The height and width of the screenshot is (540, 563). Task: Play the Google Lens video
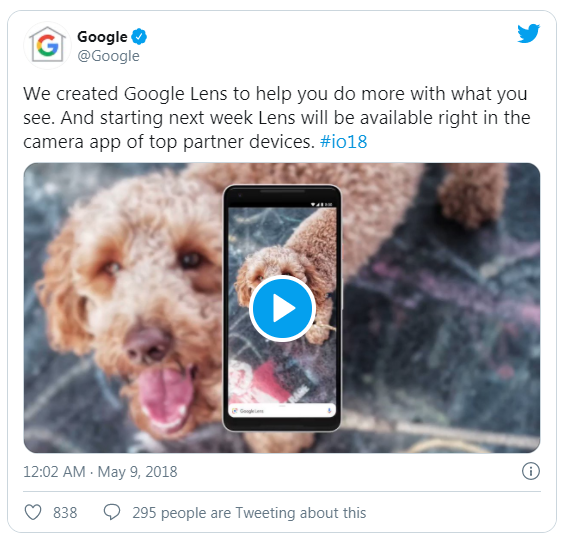(x=283, y=308)
